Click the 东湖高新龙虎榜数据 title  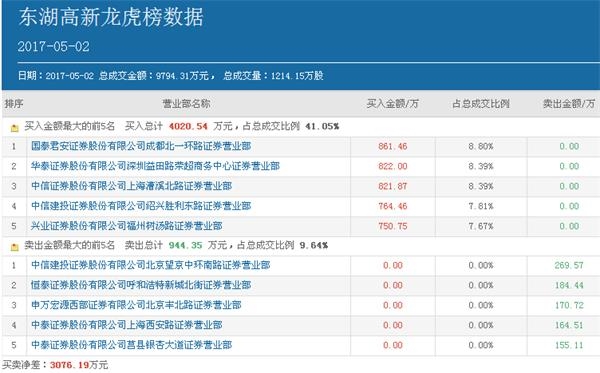point(111,17)
